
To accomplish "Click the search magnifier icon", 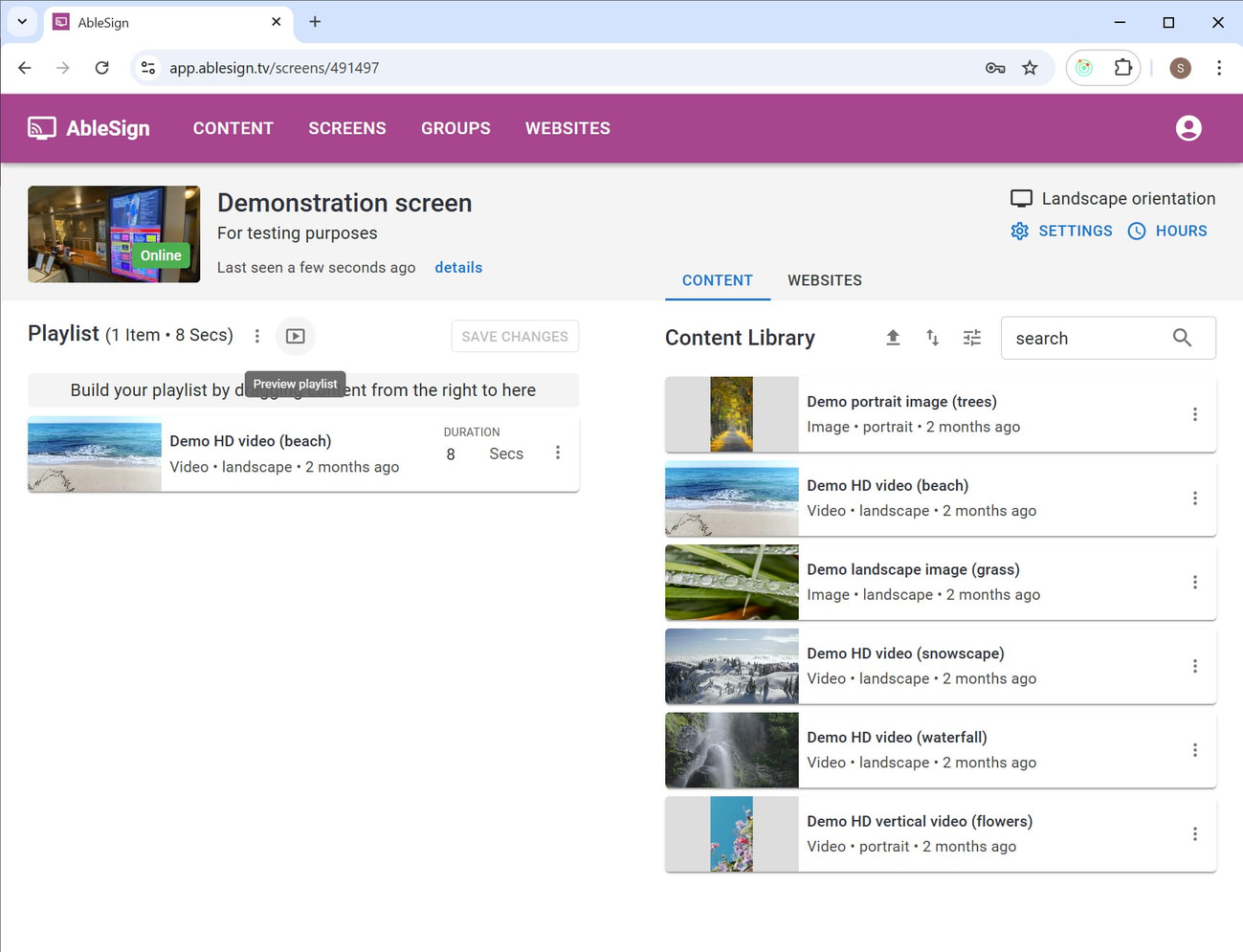I will 1181,338.
